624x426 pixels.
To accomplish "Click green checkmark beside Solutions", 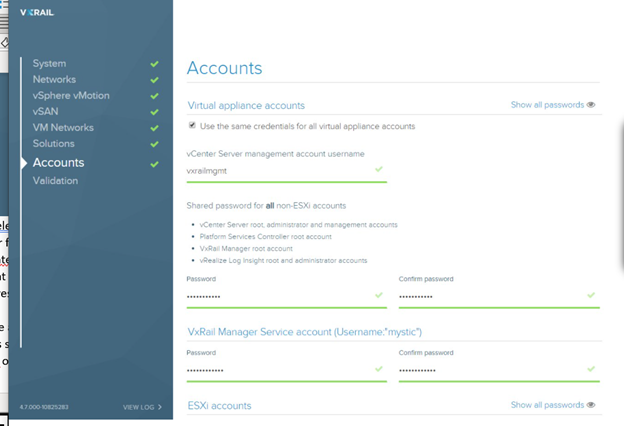I will (x=154, y=144).
